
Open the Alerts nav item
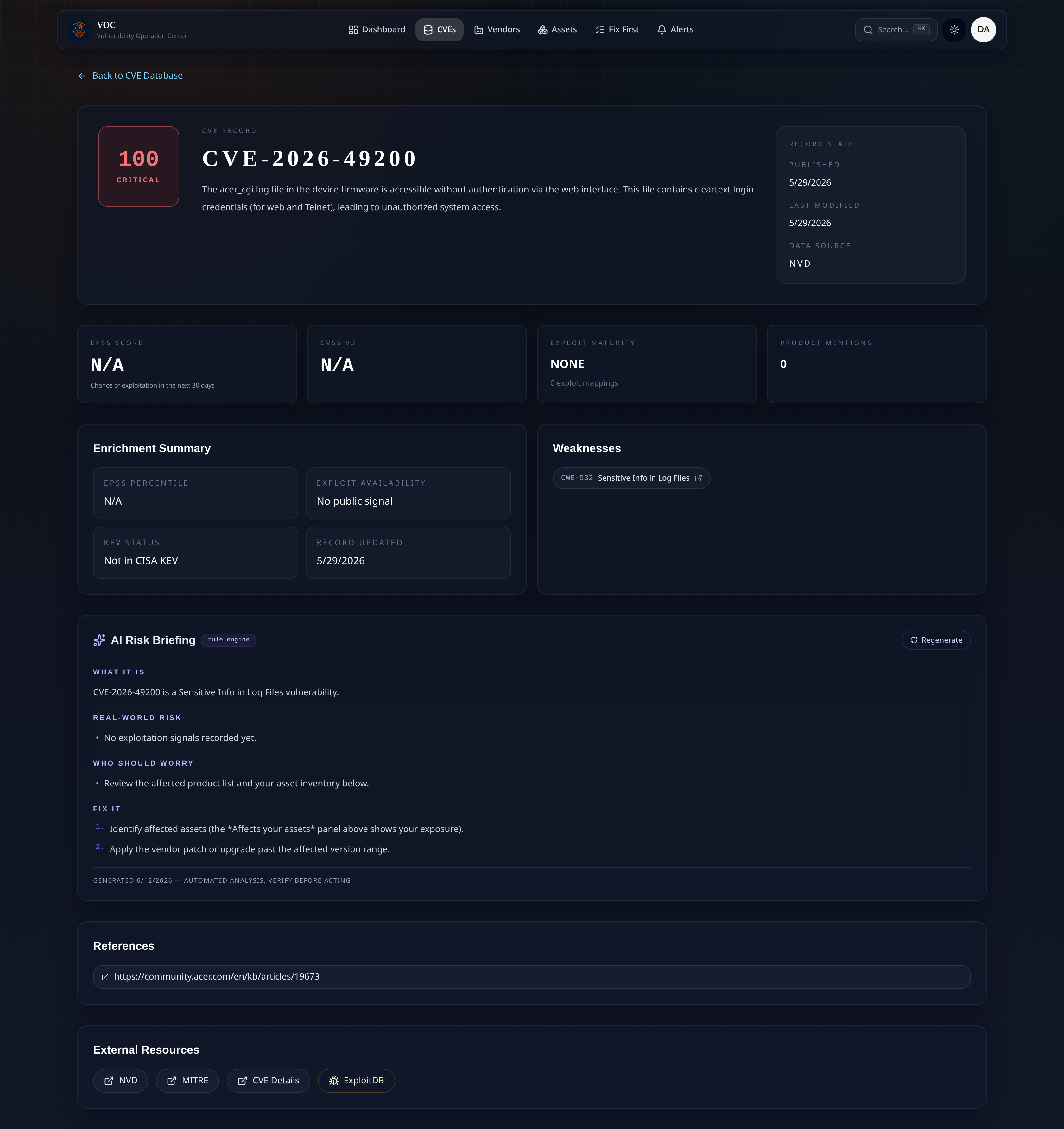pos(675,29)
